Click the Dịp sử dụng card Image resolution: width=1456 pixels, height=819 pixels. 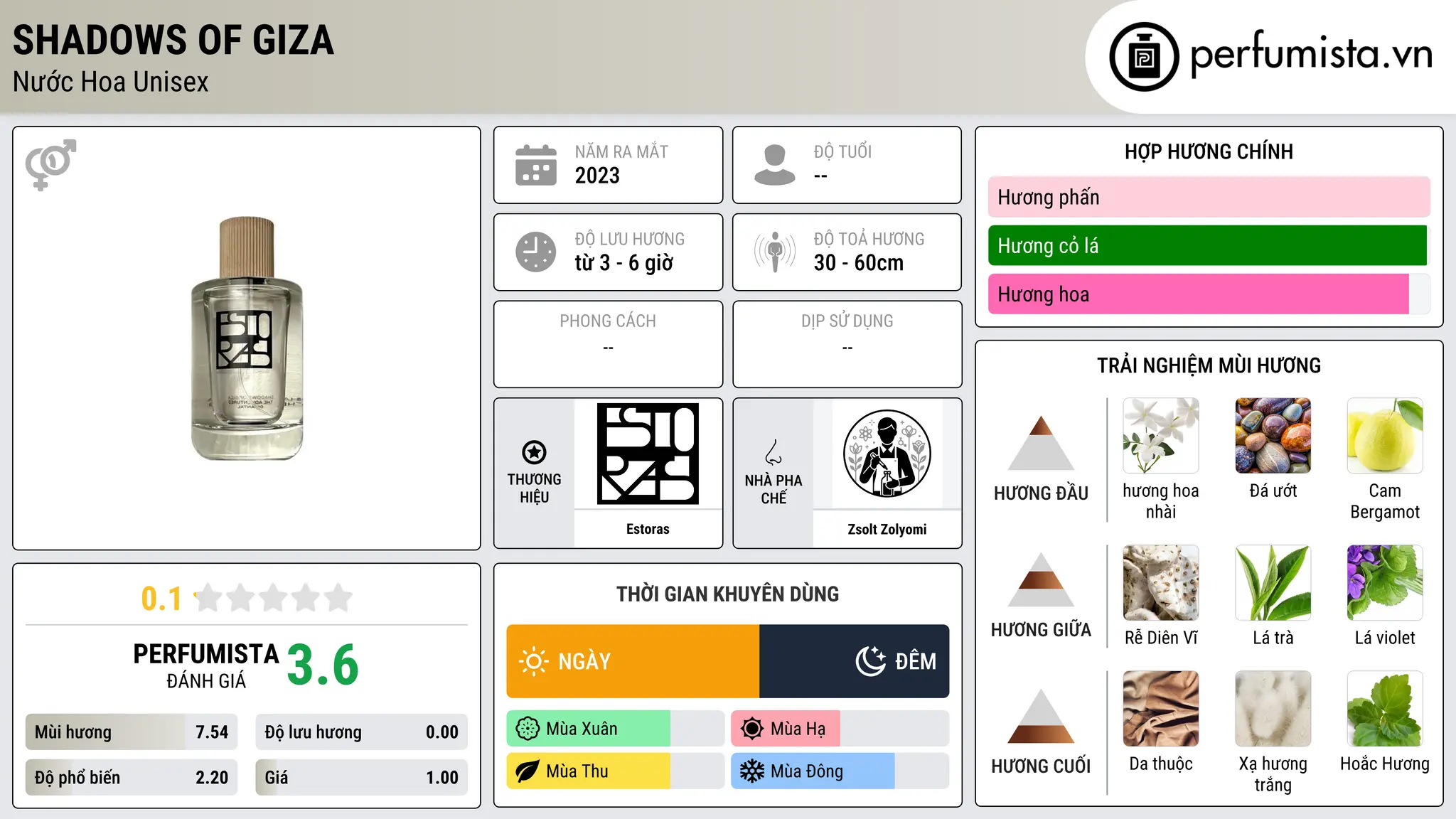point(847,344)
